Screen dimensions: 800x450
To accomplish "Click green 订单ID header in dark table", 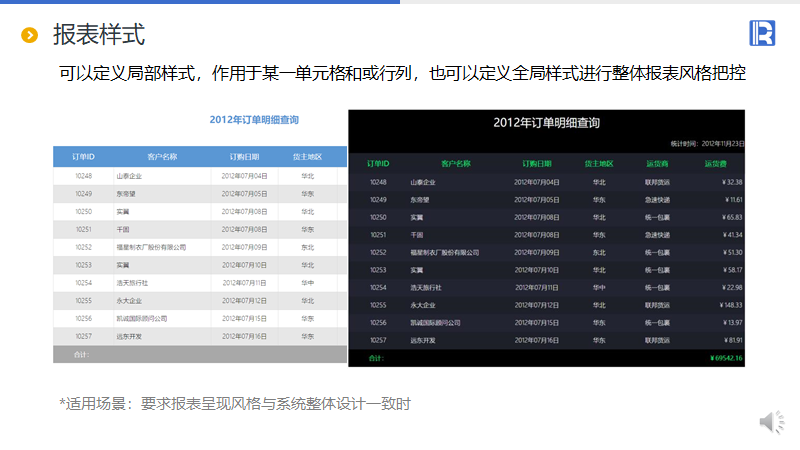I will pyautogui.click(x=378, y=164).
